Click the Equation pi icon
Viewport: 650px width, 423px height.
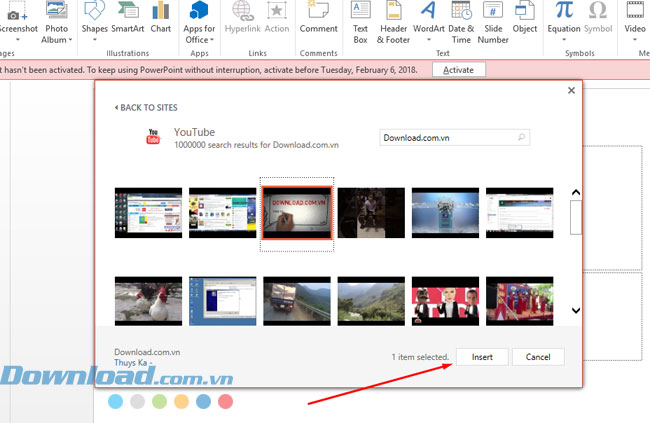[x=564, y=10]
